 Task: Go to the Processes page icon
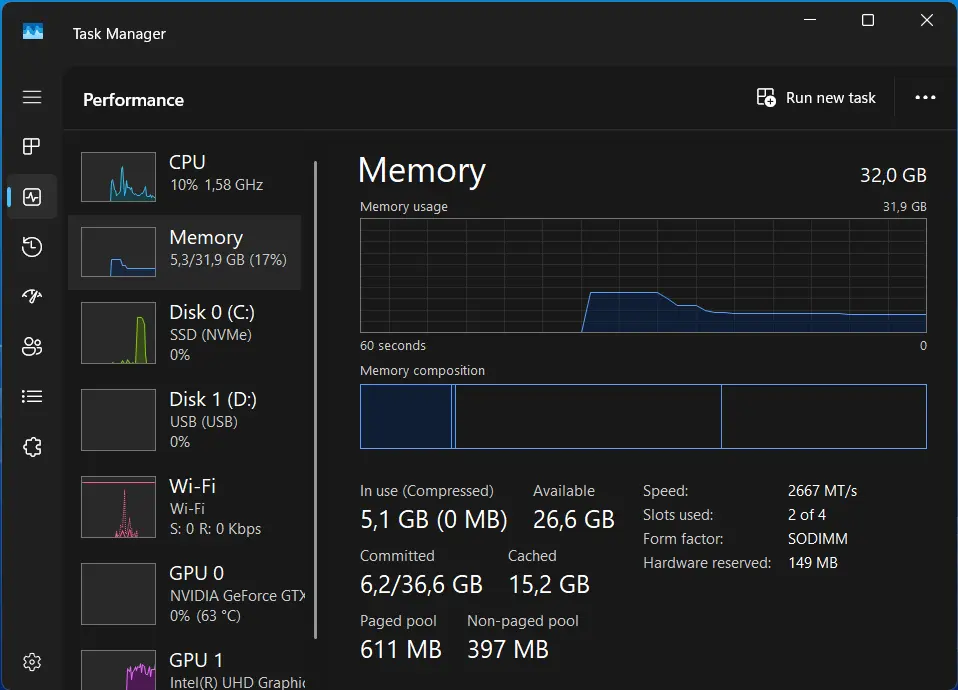32,147
